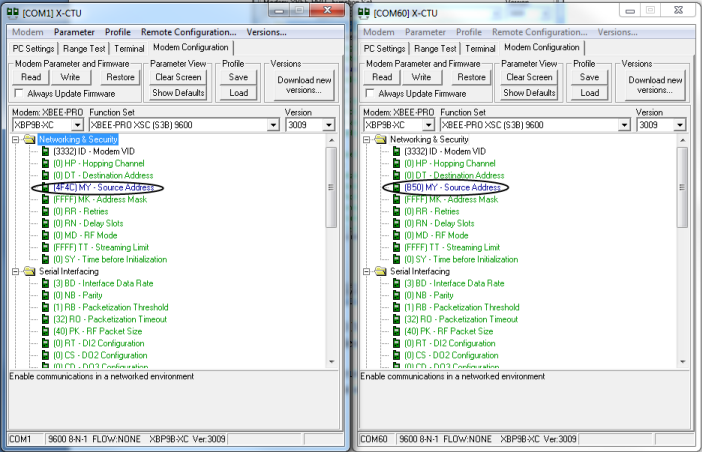Click the green icon beside BD - Interface Data Rate in COM1

point(44,283)
